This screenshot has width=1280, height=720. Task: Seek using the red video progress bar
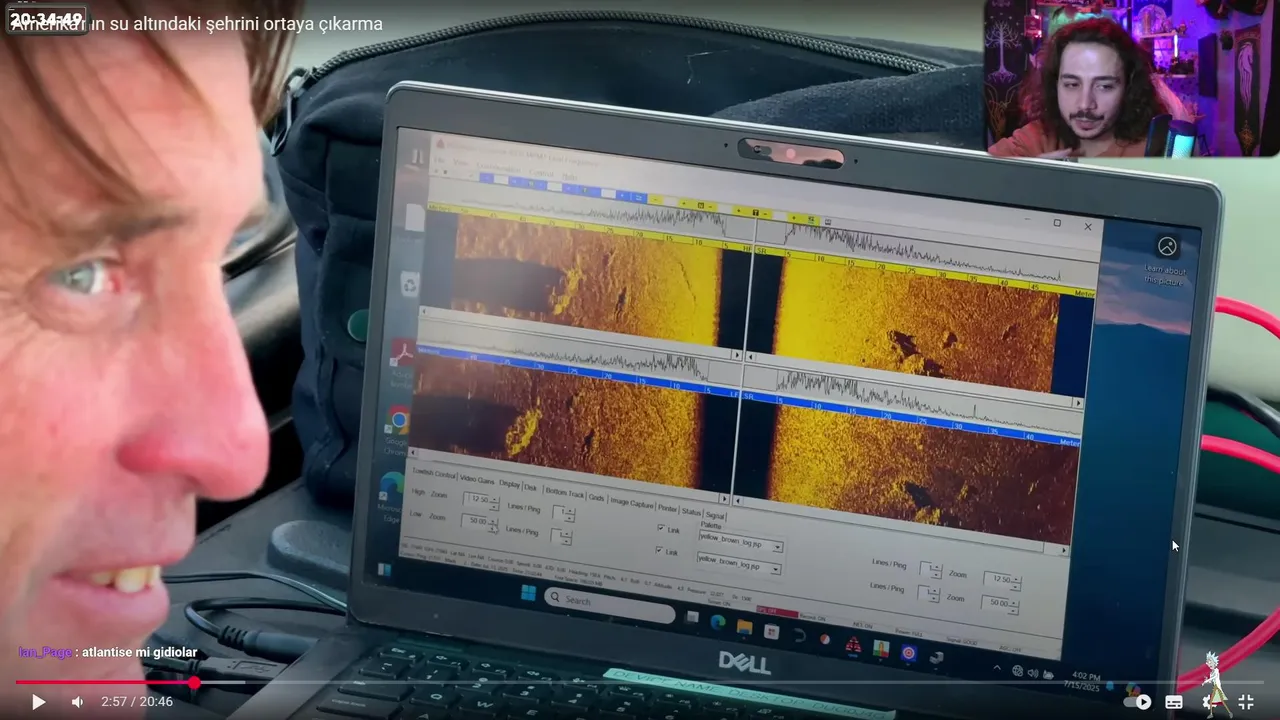point(640,683)
